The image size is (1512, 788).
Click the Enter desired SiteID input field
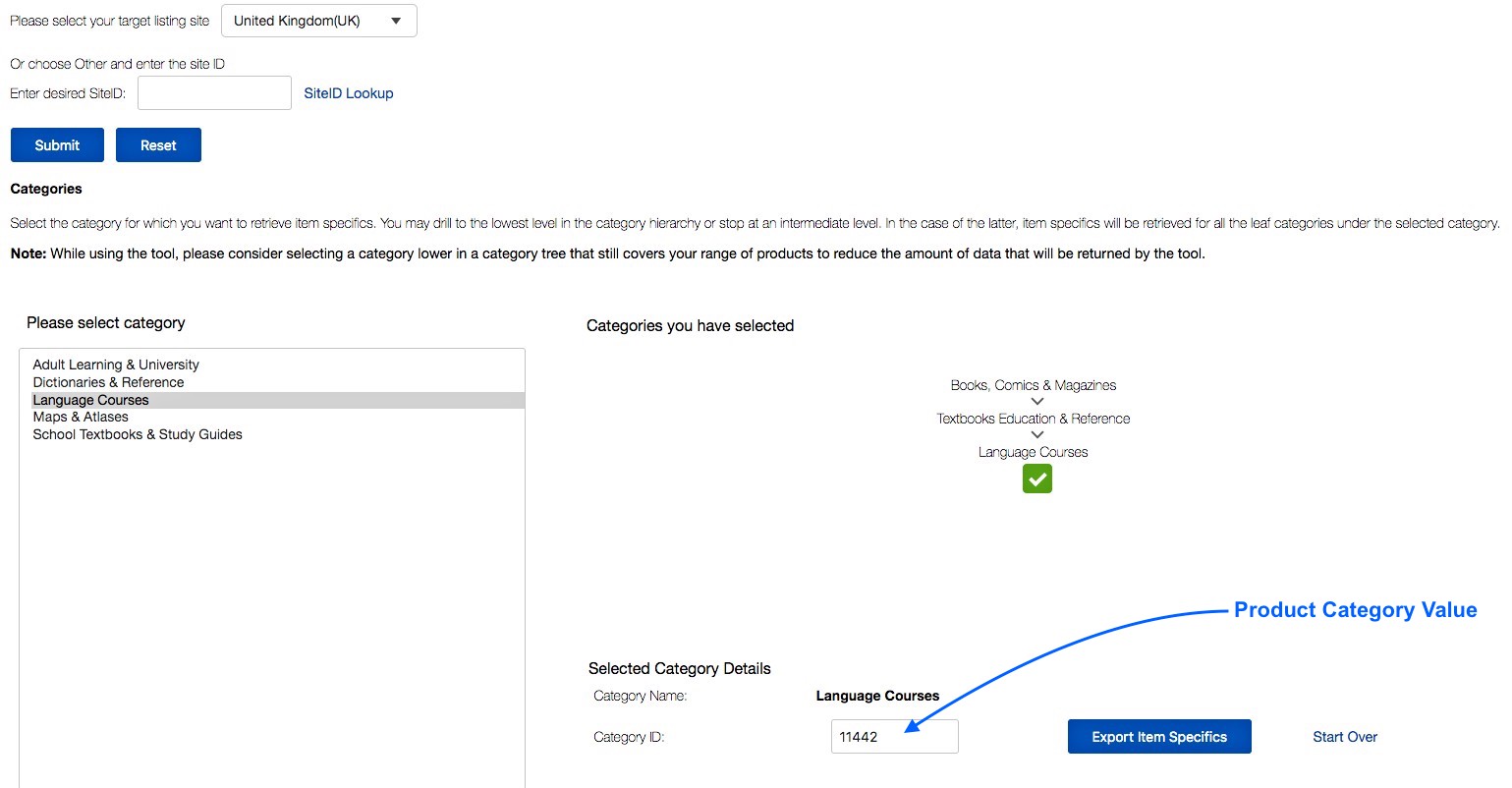pos(214,93)
